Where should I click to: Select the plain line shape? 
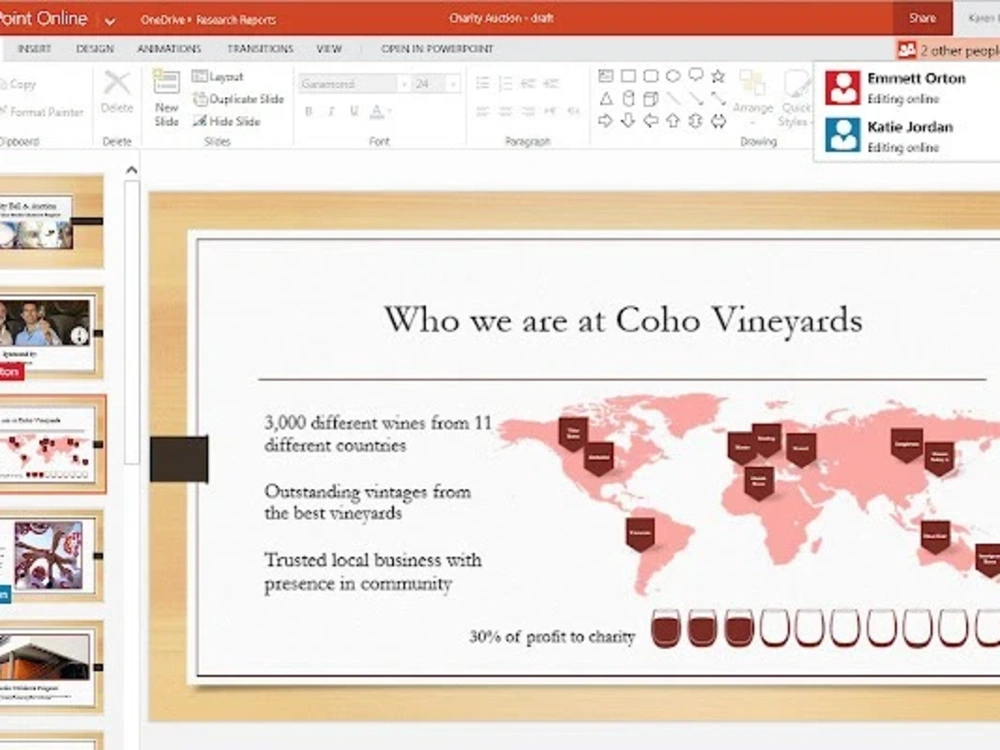click(x=673, y=99)
